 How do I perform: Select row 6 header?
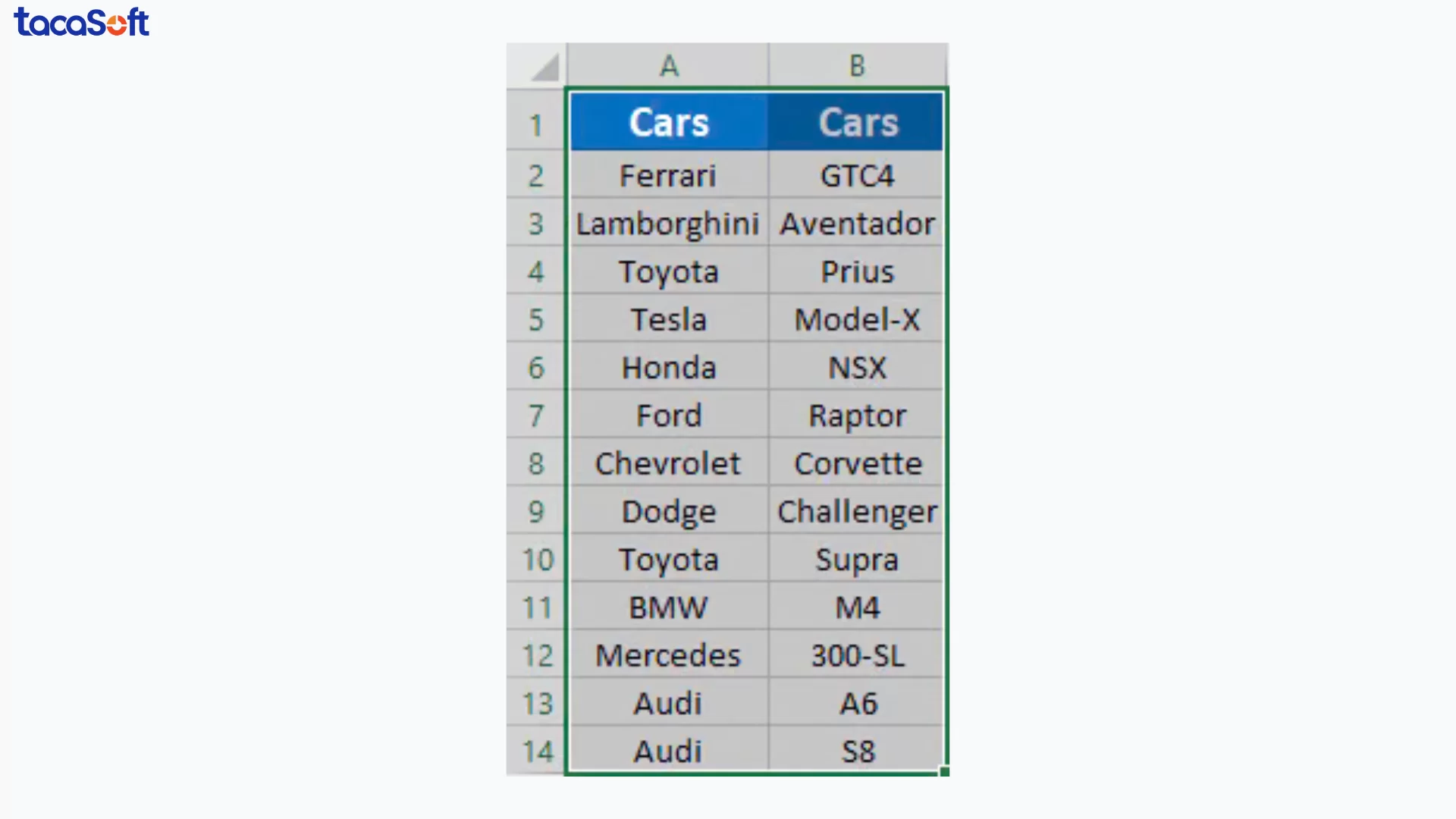tap(535, 367)
